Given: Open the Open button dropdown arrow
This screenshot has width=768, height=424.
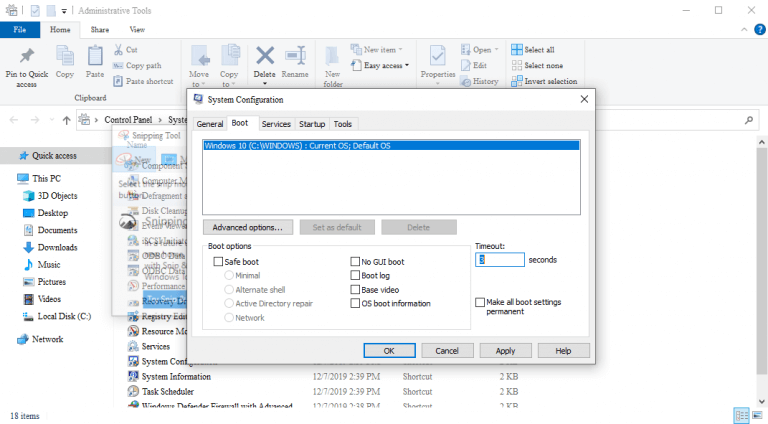Looking at the screenshot, I should pos(496,49).
